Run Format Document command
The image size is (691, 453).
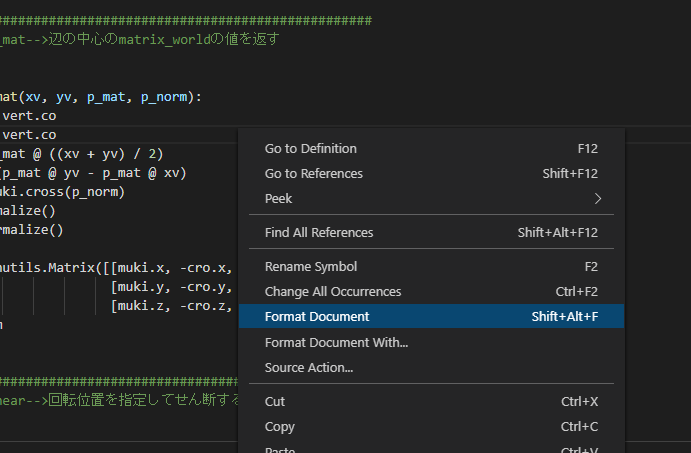(317, 317)
